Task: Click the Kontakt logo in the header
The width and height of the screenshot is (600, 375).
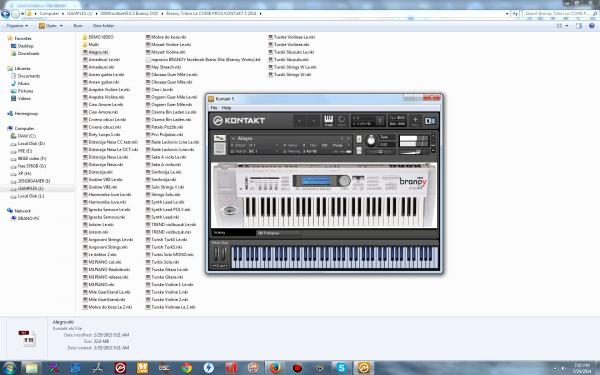Action: coord(239,121)
